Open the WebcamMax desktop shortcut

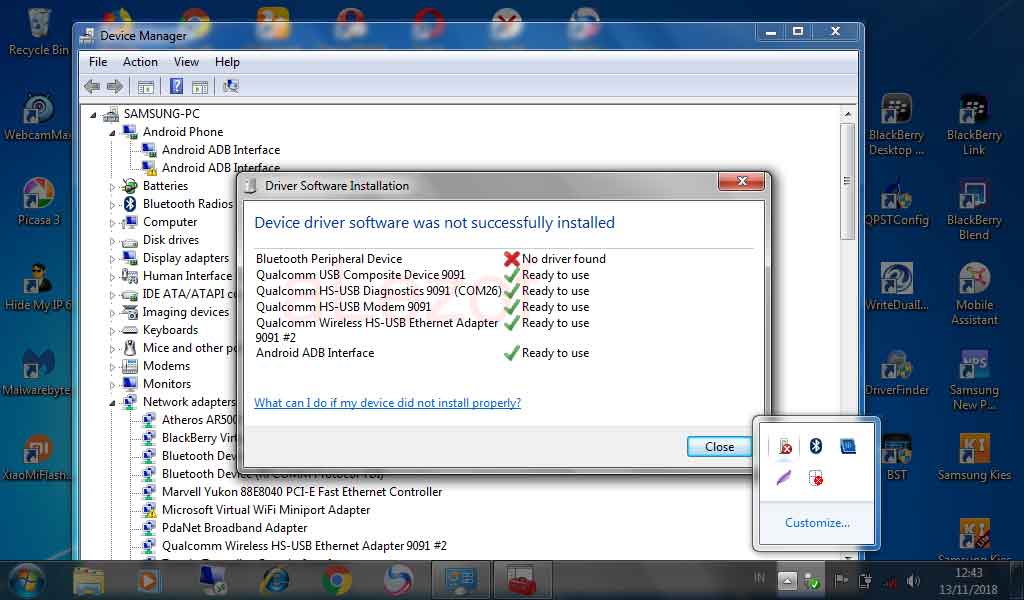coord(37,118)
